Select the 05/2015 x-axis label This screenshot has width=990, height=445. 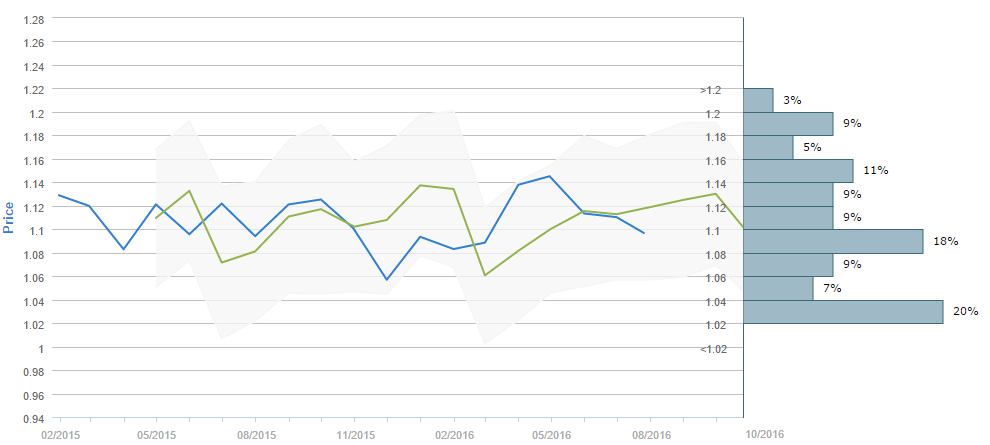157,434
